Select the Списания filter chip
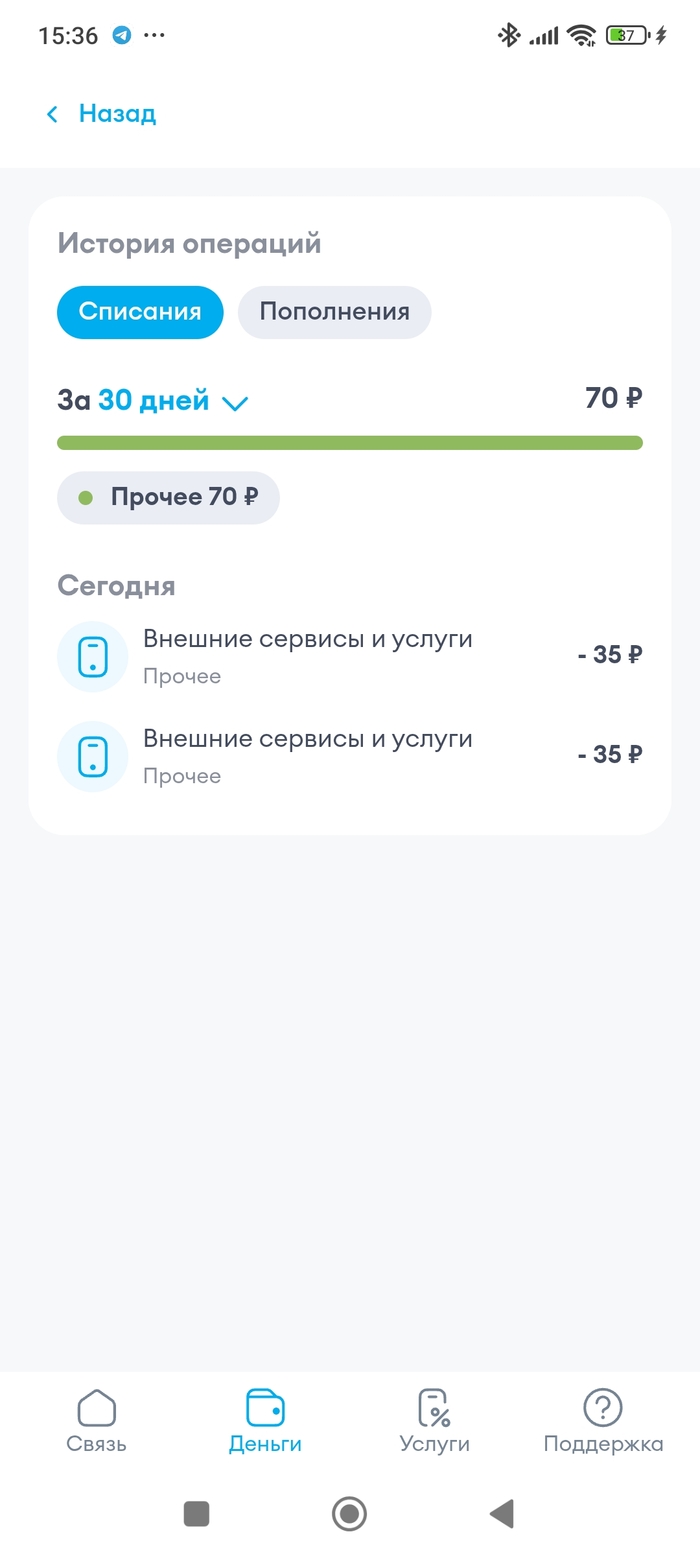Viewport: 700px width, 1556px height. point(140,312)
